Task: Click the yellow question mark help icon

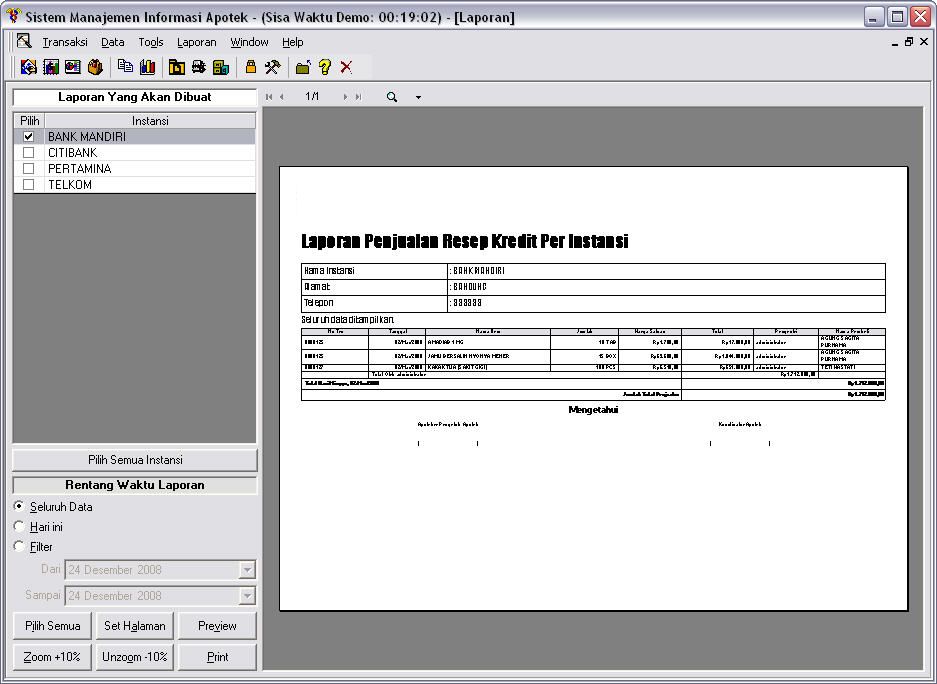Action: point(324,67)
